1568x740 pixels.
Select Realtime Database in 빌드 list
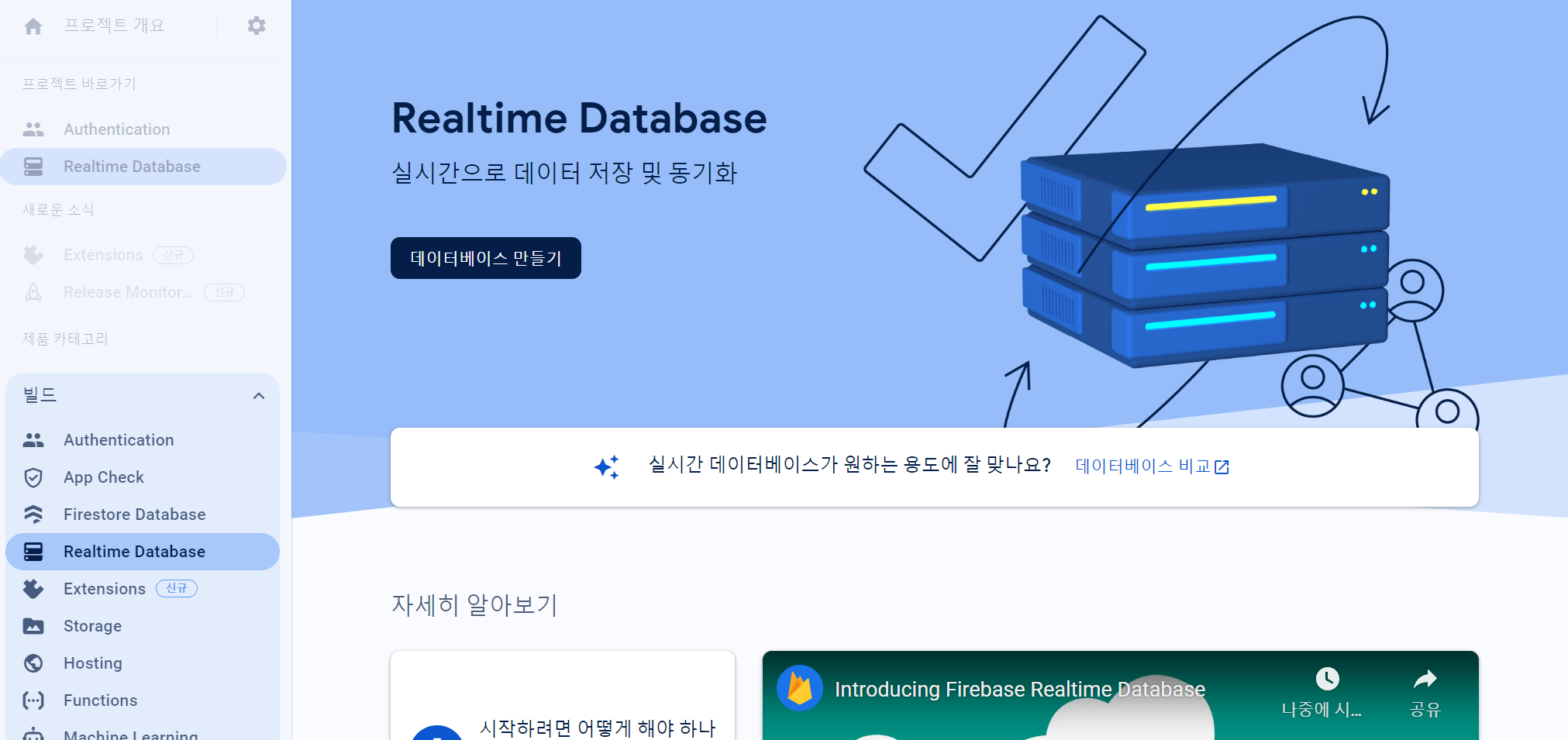pos(143,552)
